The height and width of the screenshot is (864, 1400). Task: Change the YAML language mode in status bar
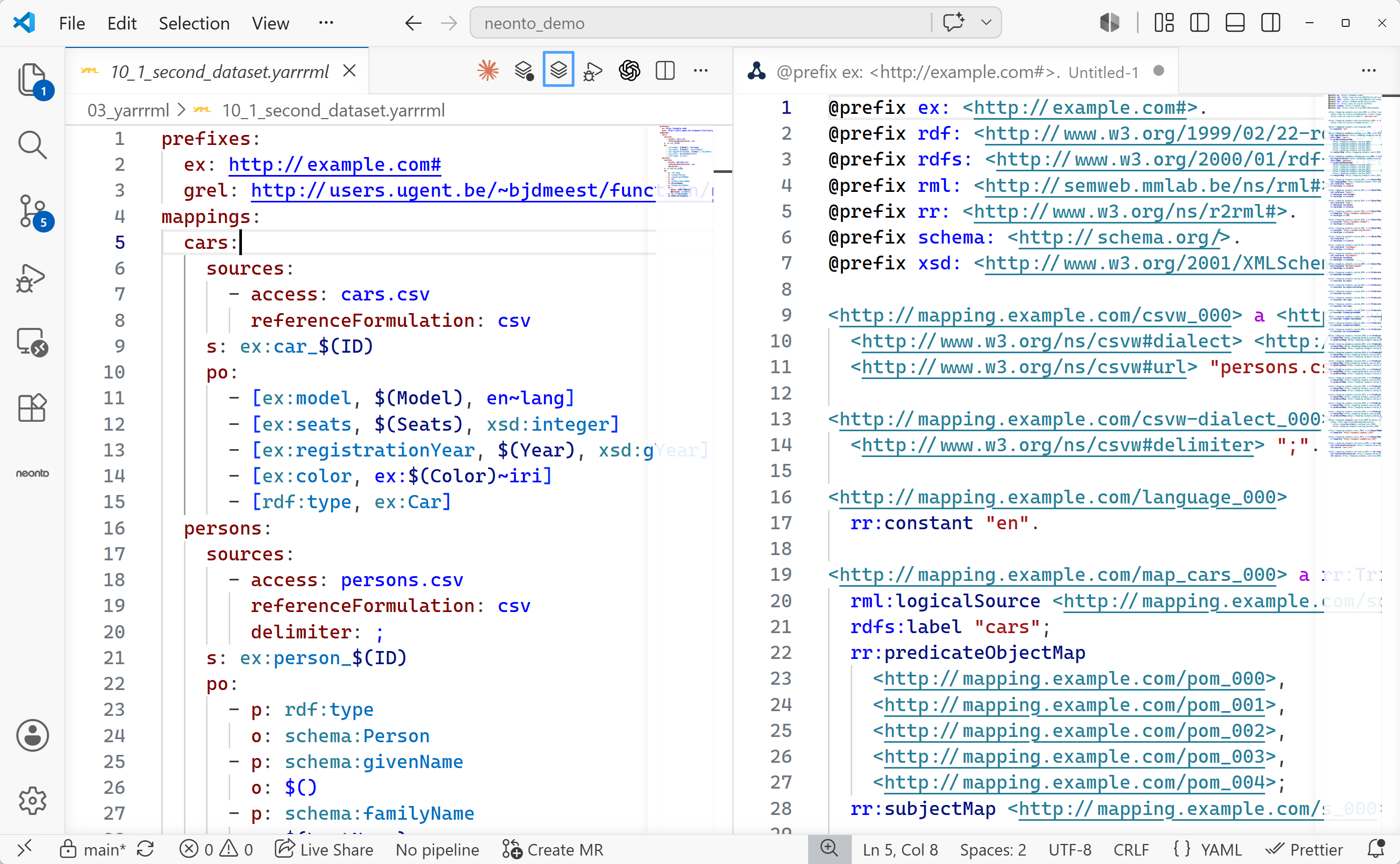pyautogui.click(x=1221, y=850)
